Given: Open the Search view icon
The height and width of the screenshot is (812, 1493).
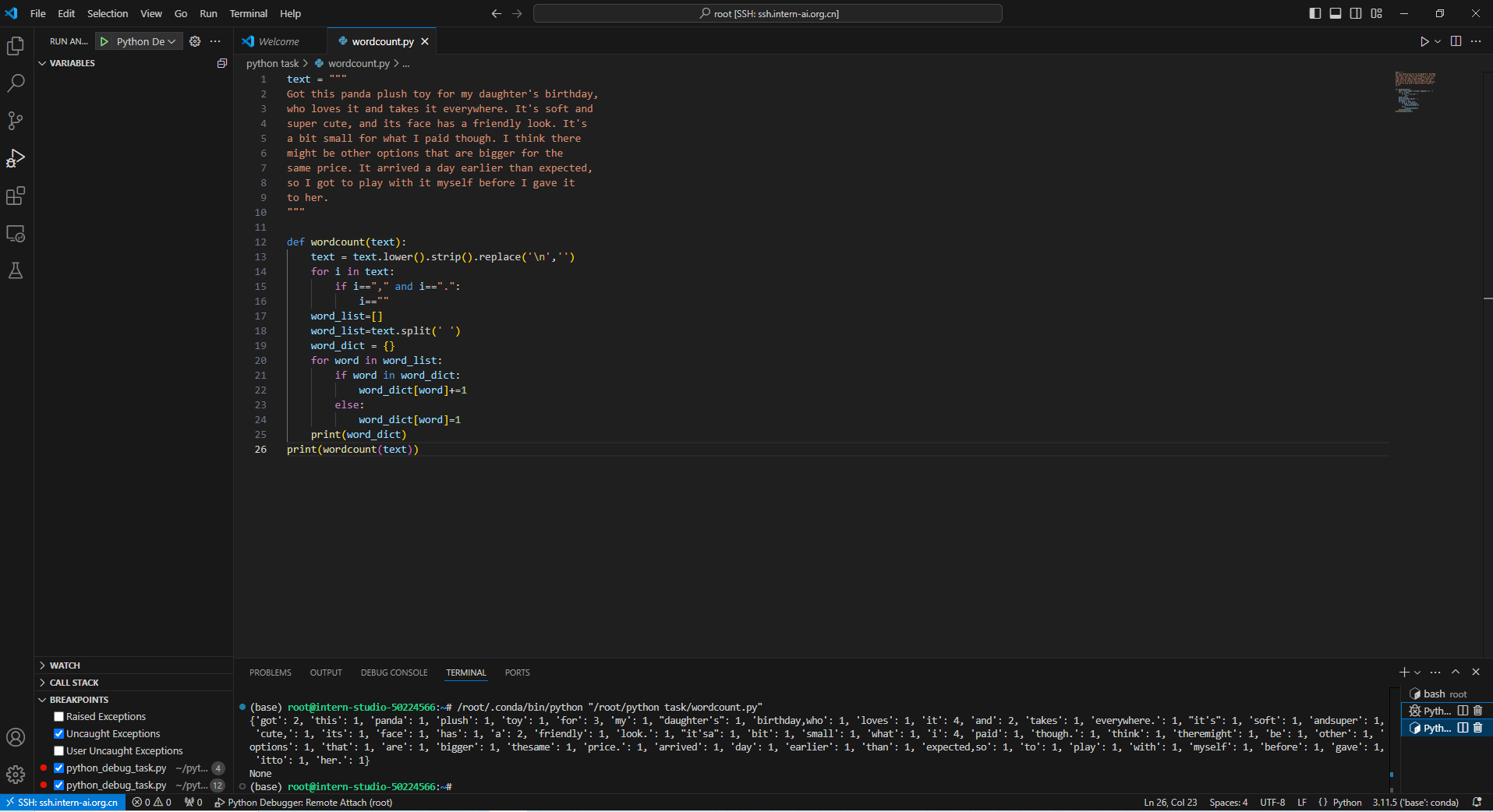Looking at the screenshot, I should tap(16, 83).
